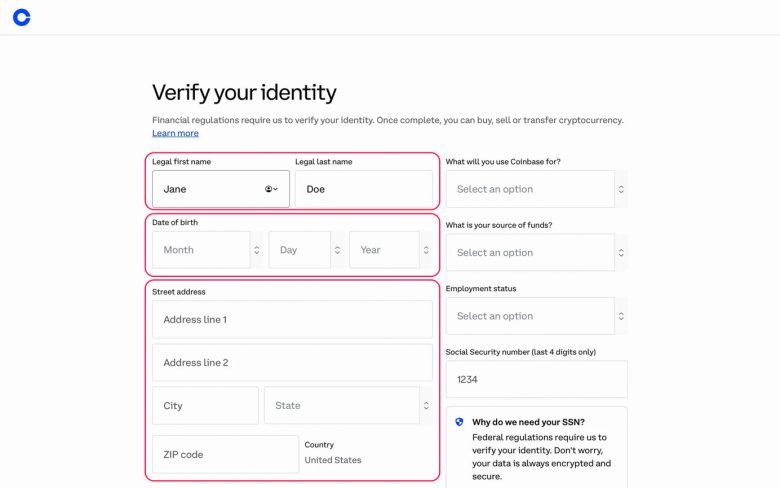Click the Address line 1 field
Image resolution: width=780 pixels, height=488 pixels.
292,320
